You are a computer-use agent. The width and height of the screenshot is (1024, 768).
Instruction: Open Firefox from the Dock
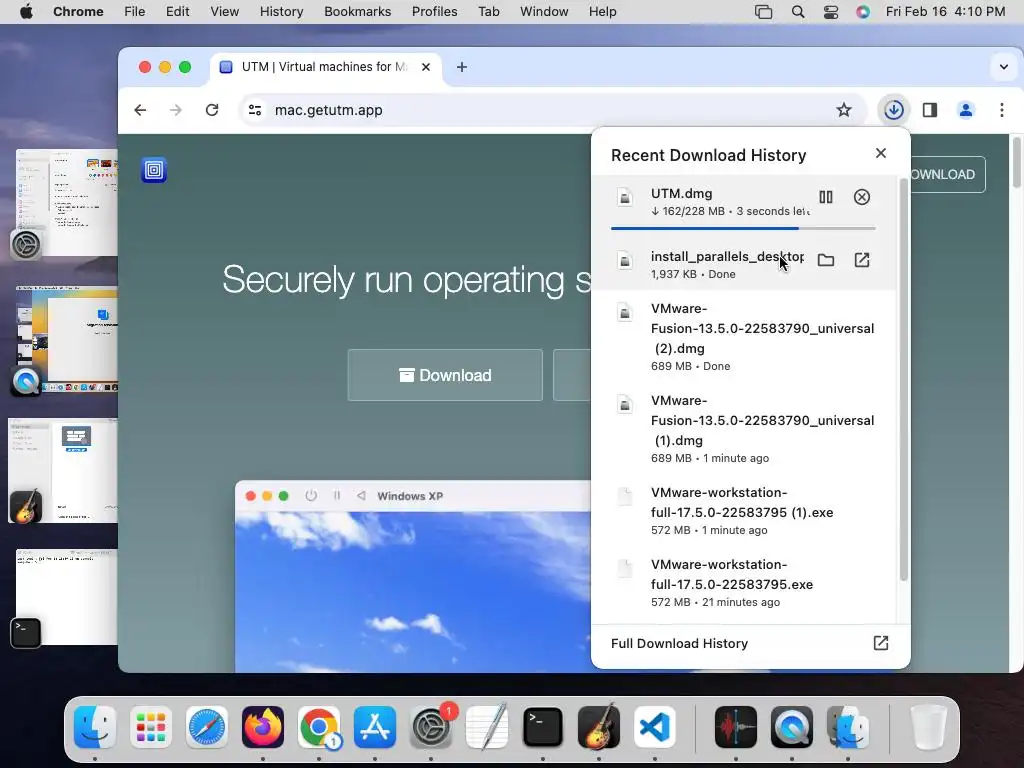pos(263,727)
